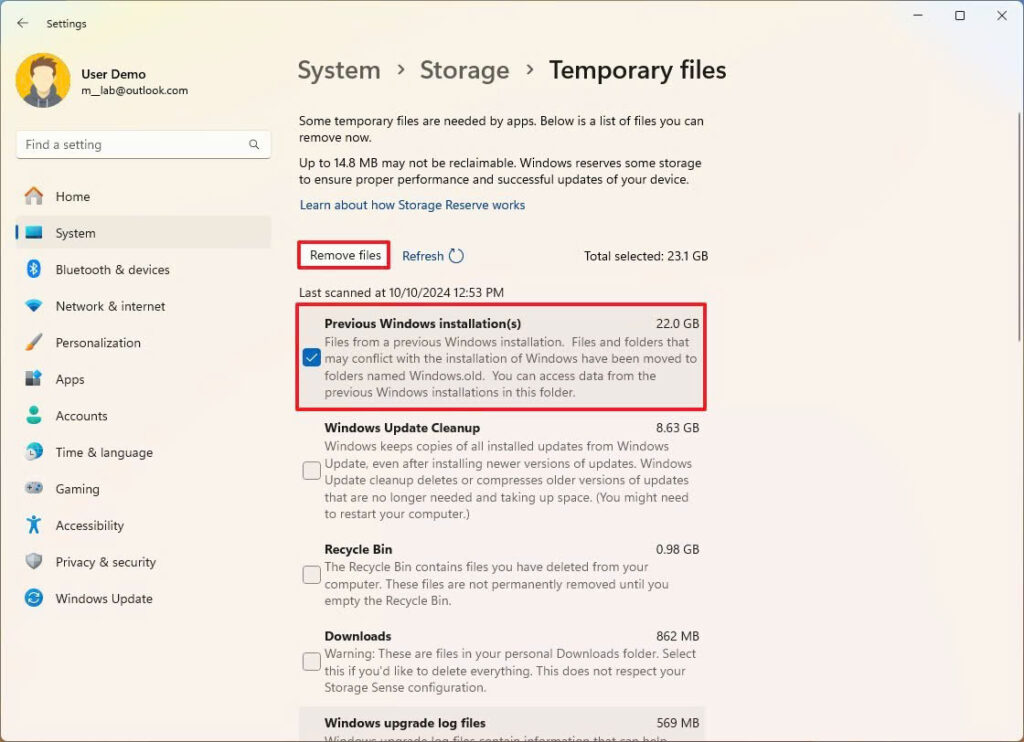Enable the Windows Update Cleanup checkbox
Viewport: 1024px width, 742px height.
click(x=311, y=470)
